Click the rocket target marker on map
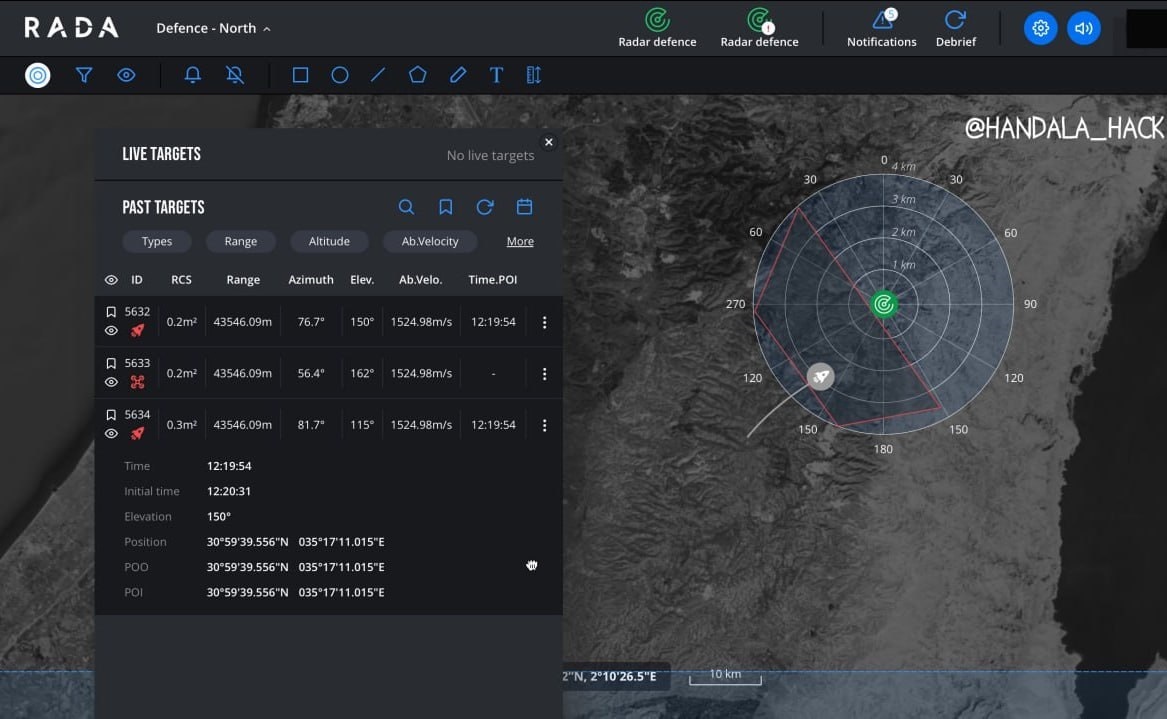 [820, 376]
